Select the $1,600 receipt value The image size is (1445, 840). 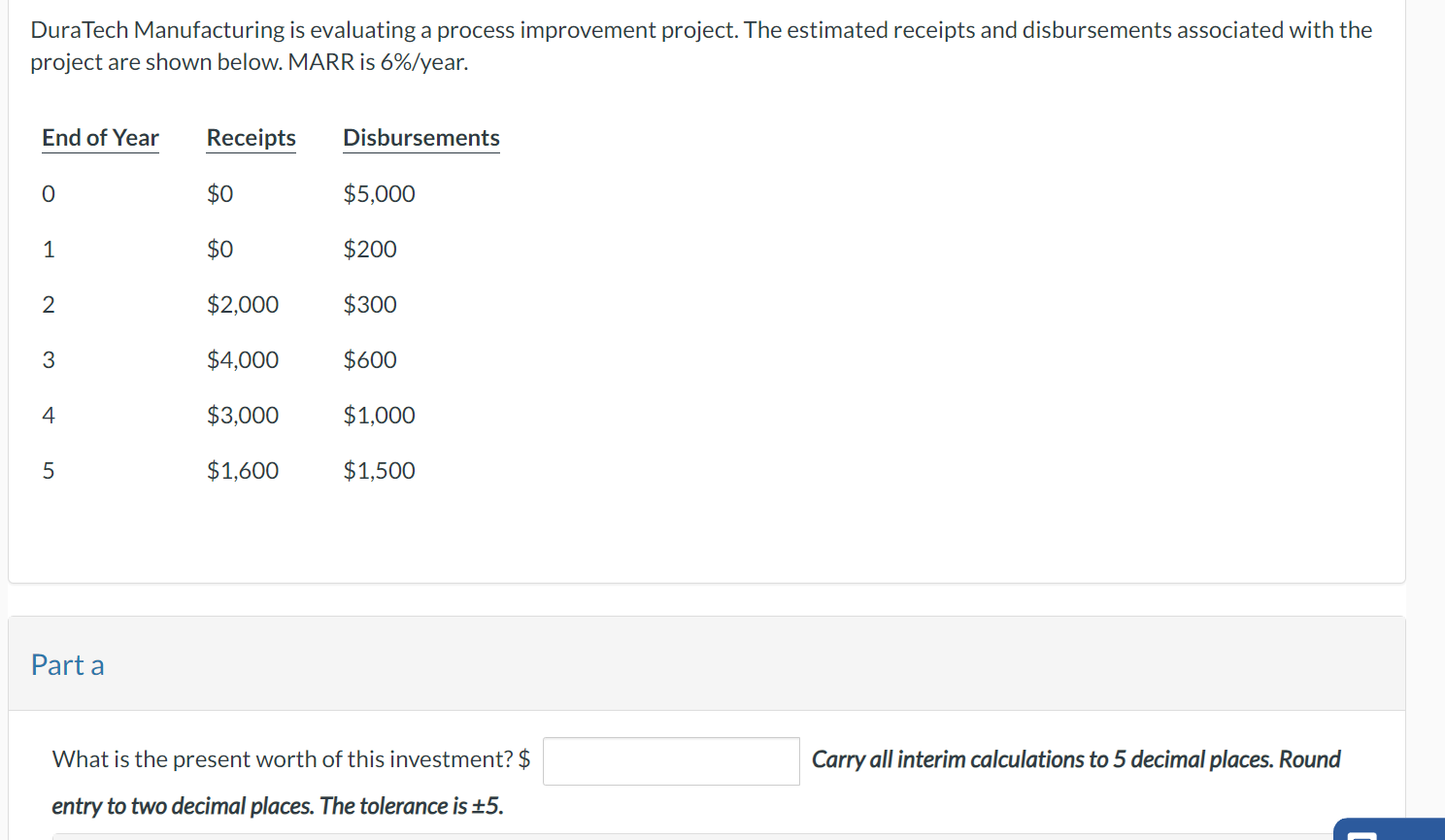pos(242,470)
